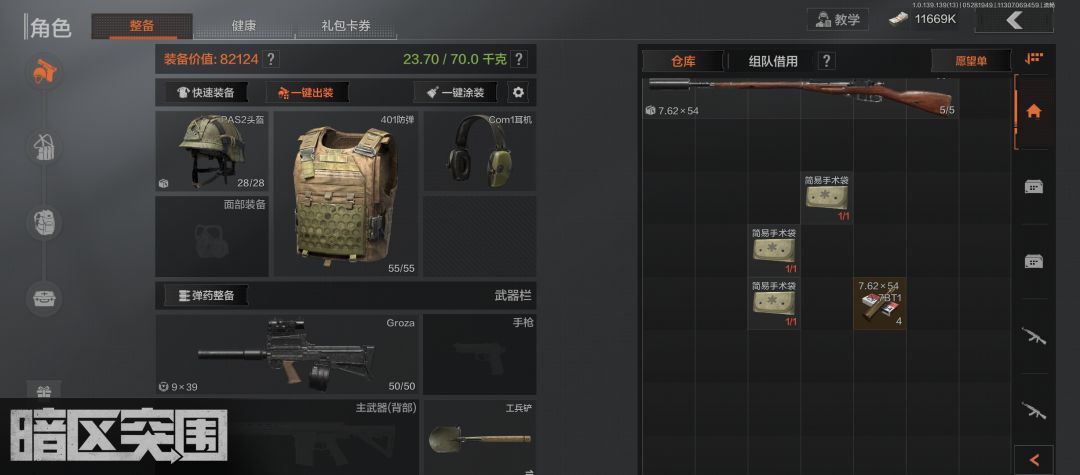Click the 快速装备 button
The image size is (1080, 475).
[x=205, y=92]
